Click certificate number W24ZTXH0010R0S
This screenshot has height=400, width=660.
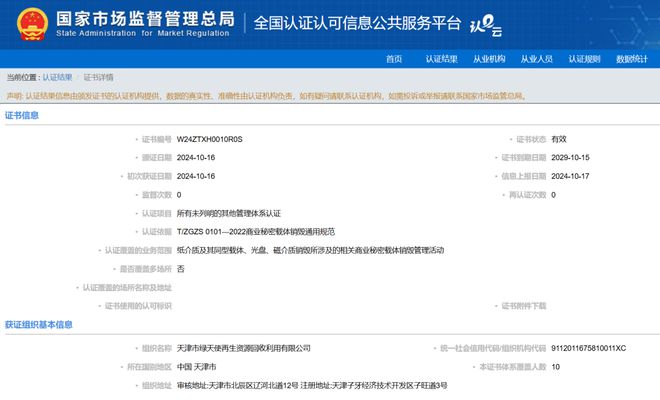210,139
